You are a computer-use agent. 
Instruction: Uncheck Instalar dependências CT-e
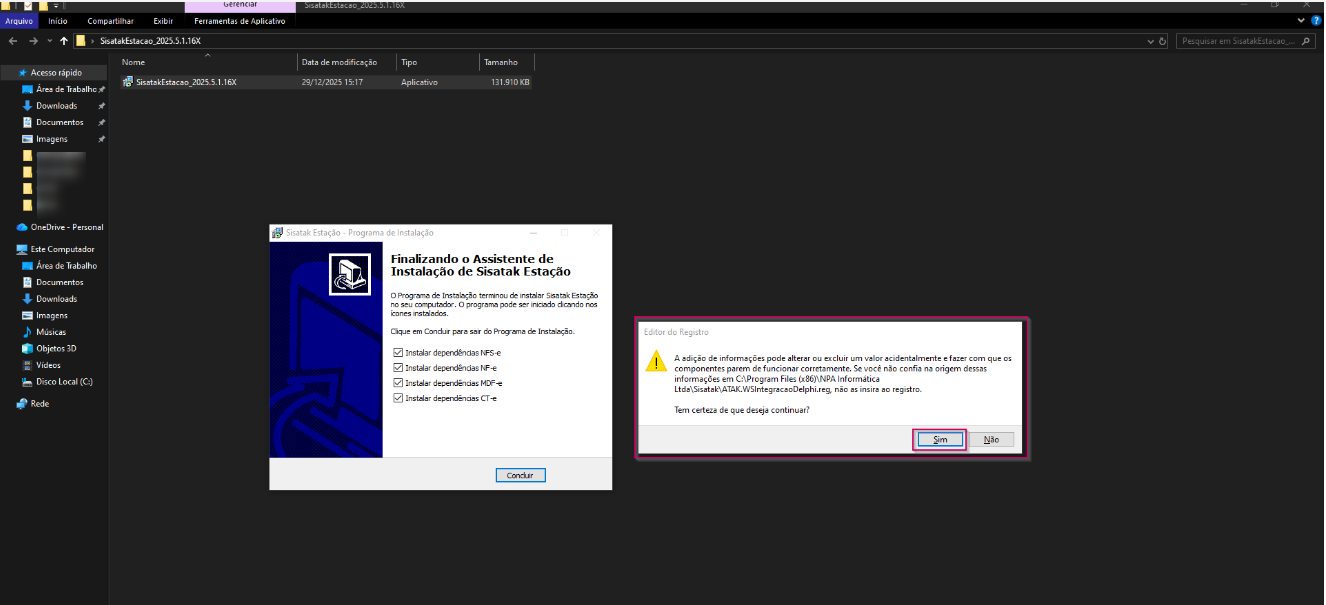click(x=398, y=398)
